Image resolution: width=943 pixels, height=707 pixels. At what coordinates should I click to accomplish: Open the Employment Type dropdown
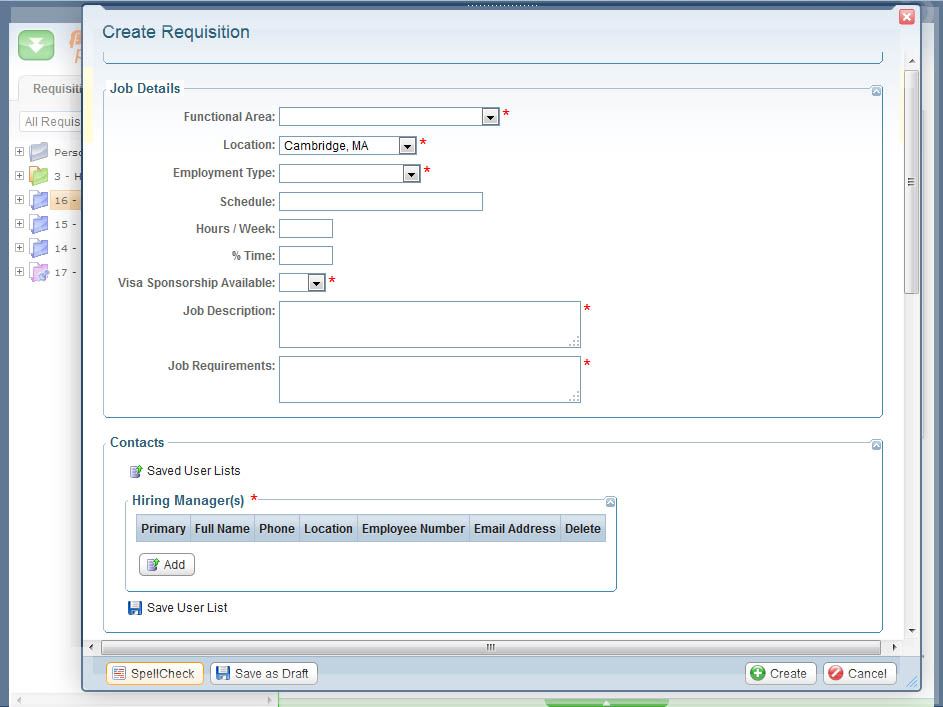pos(411,174)
